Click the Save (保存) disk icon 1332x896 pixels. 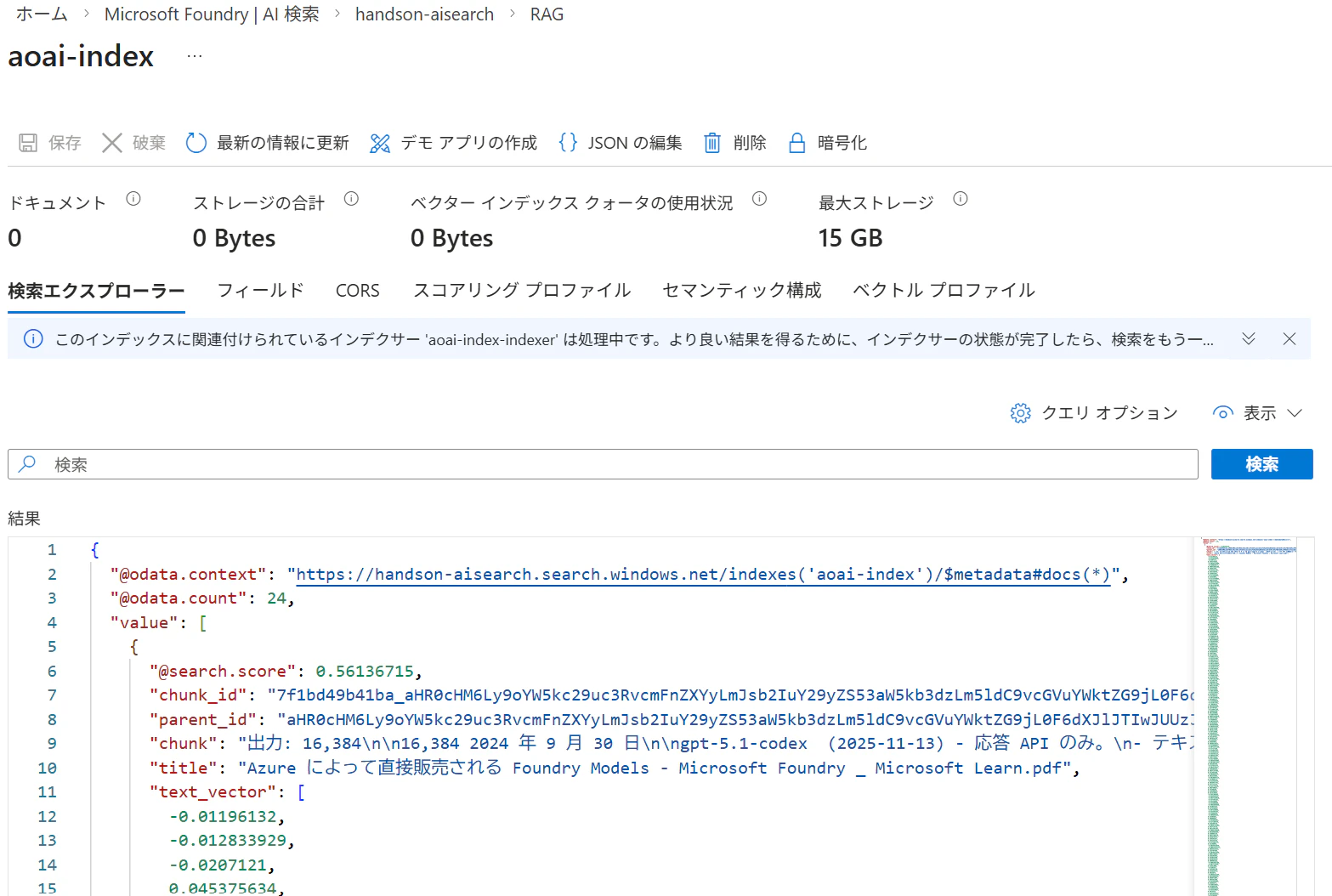pos(28,143)
